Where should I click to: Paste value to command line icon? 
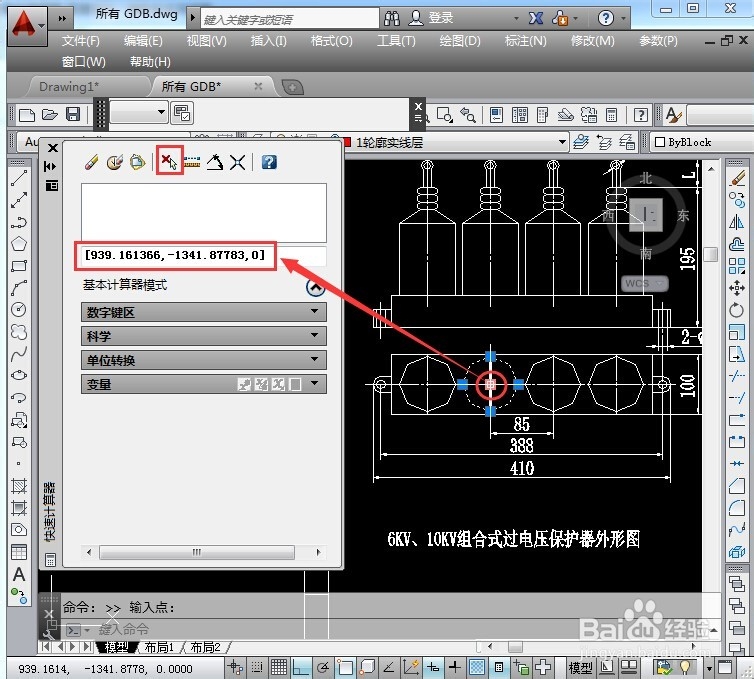pos(137,163)
